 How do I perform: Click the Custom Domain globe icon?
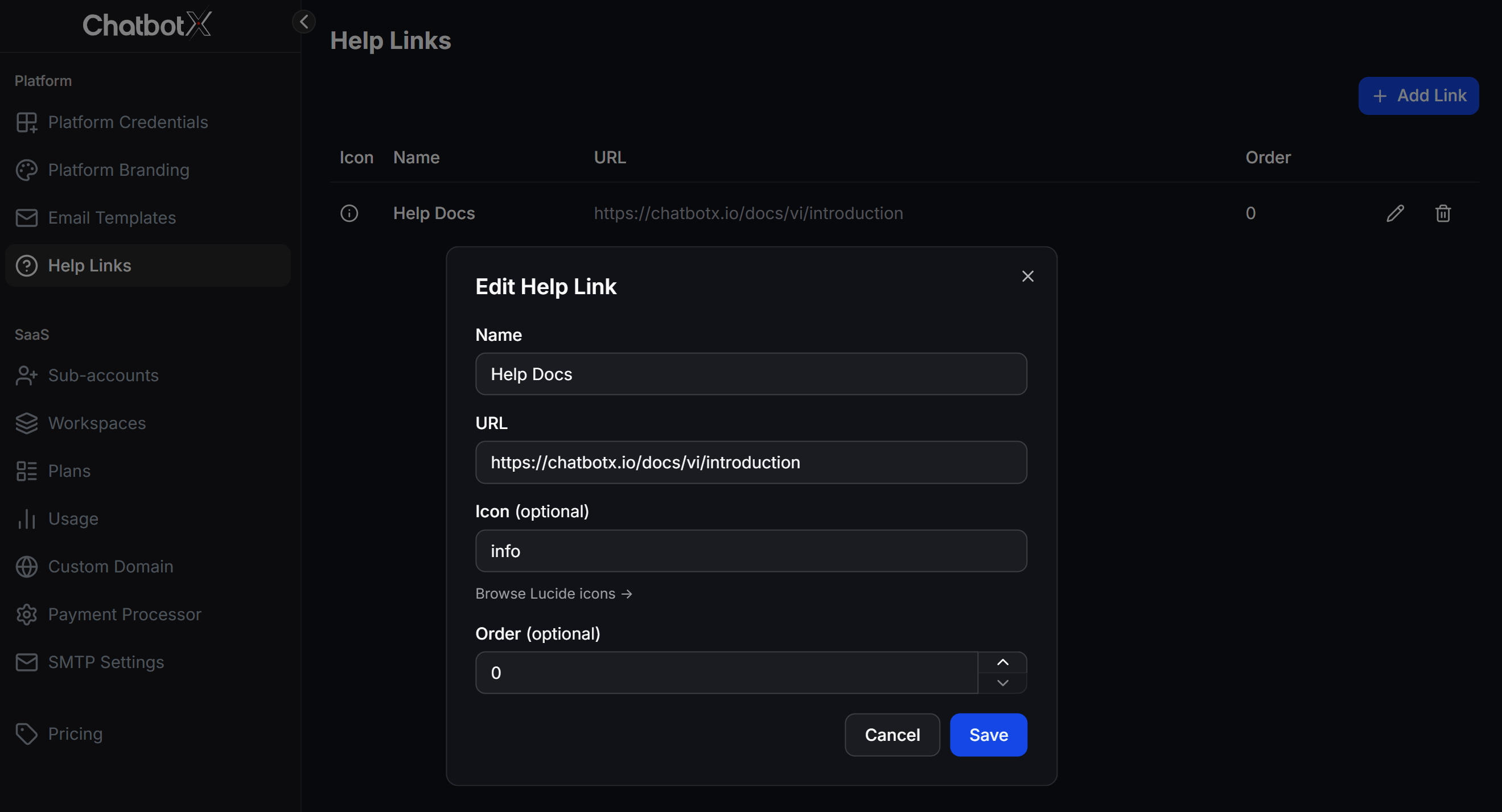point(27,567)
